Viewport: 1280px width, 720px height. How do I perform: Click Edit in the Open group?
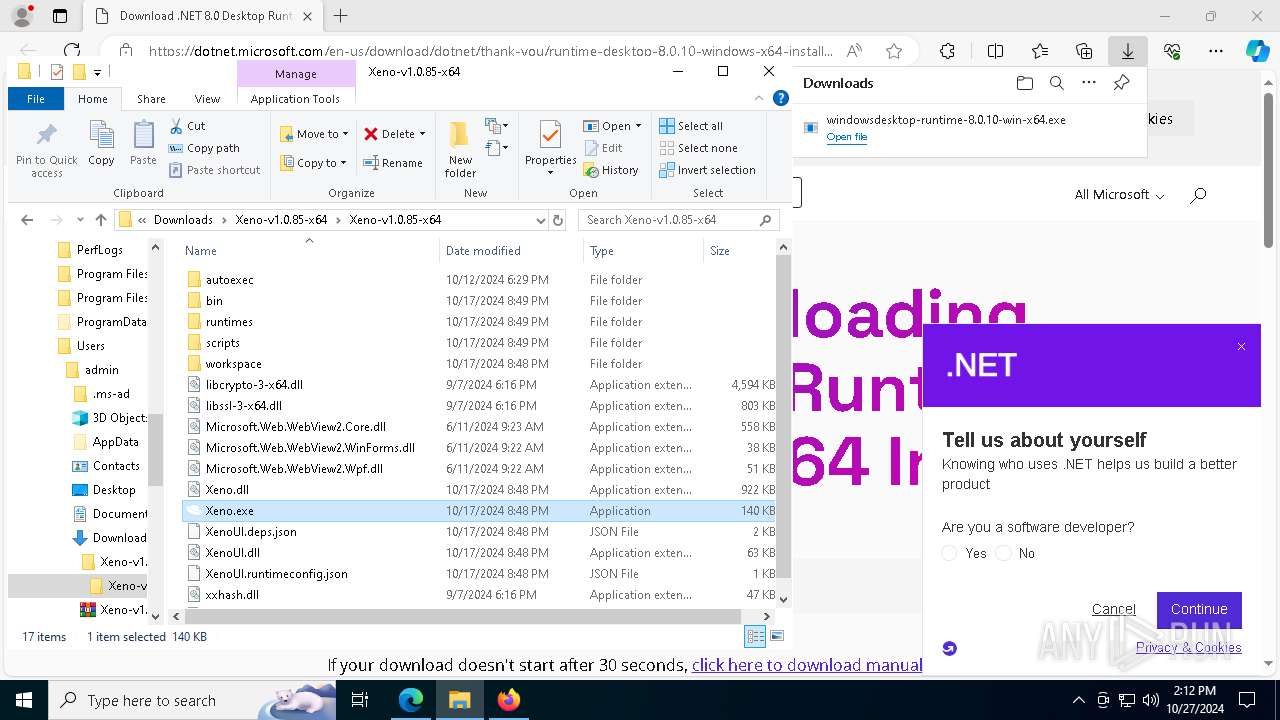(603, 148)
